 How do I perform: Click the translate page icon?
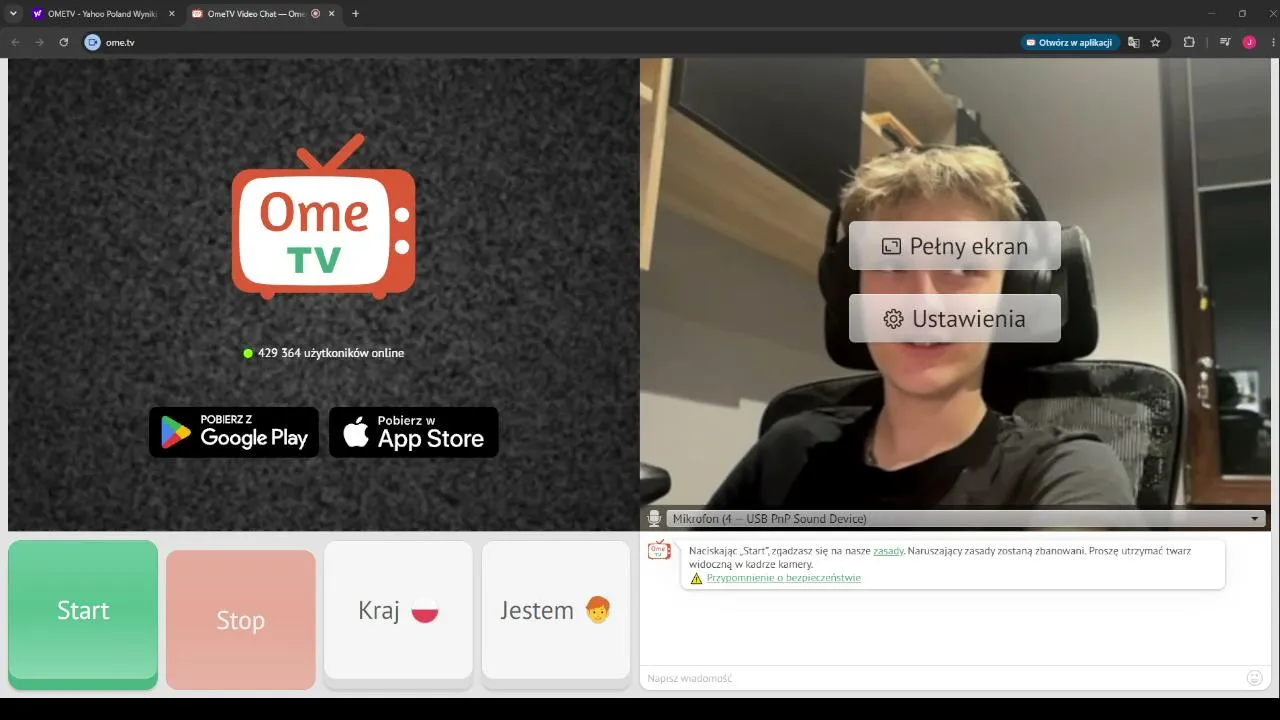click(x=1133, y=42)
